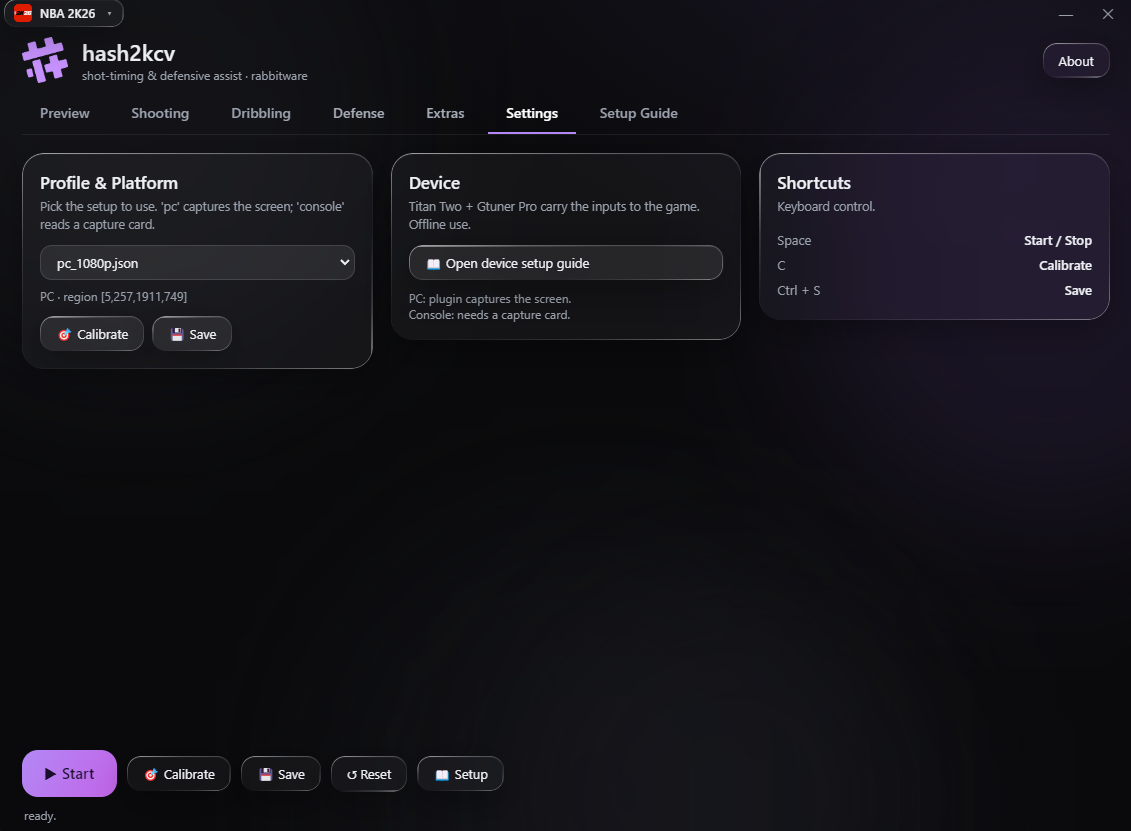Click the 'Device' card heading

434,183
